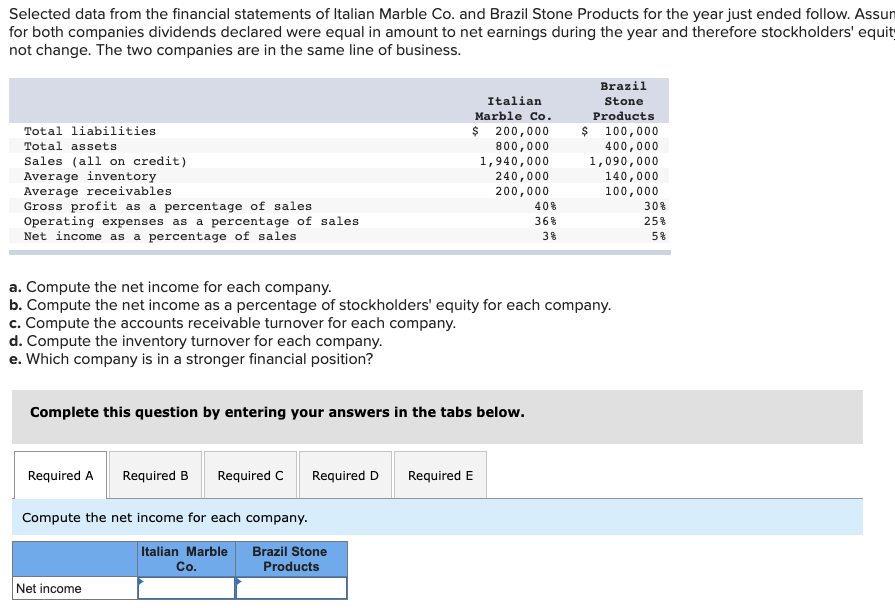Screen dimensions: 895x608
Task: Click Brazil Stone net income 5%
Action: pos(659,236)
